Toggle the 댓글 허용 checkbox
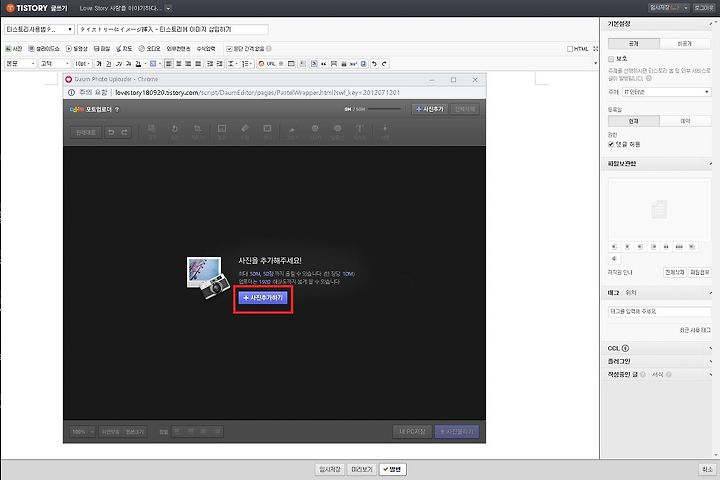Screen dimensions: 720x480 [x=611, y=145]
